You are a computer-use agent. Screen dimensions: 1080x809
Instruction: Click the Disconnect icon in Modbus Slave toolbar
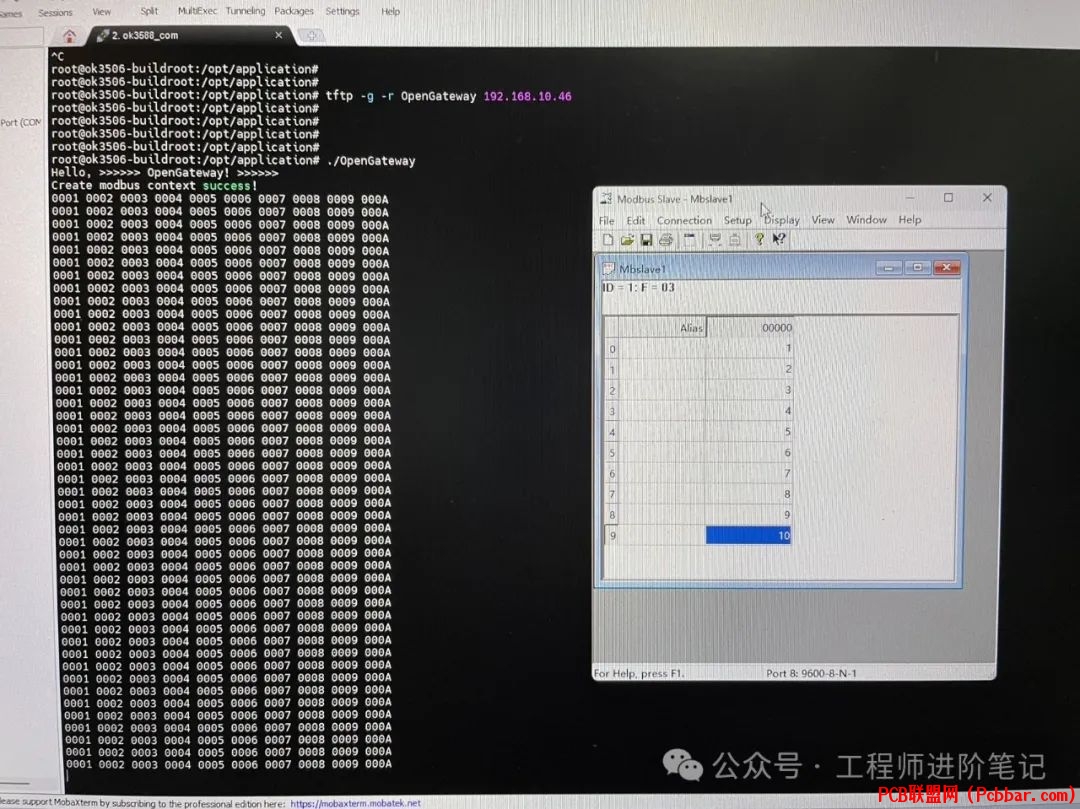(735, 240)
